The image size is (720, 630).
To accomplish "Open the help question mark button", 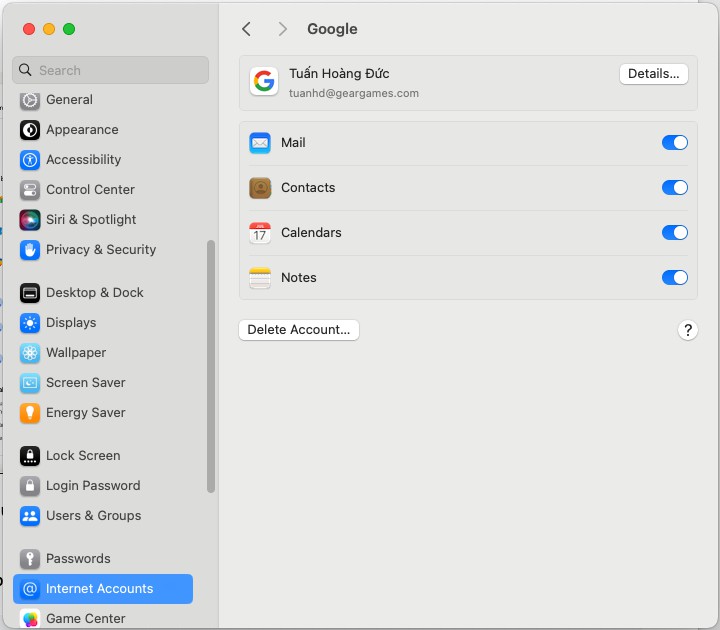I will click(687, 330).
